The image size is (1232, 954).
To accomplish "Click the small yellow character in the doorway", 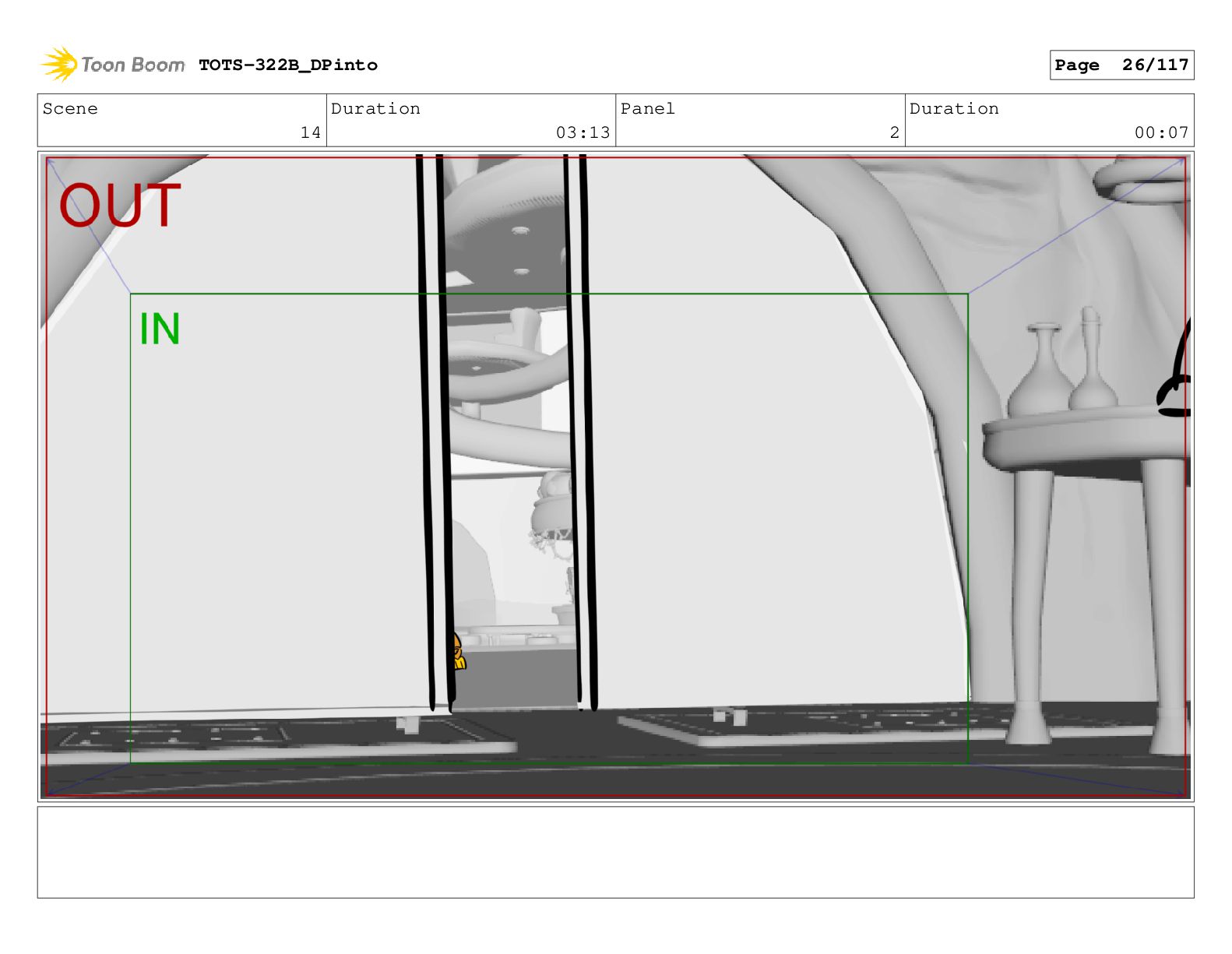I will [x=458, y=652].
